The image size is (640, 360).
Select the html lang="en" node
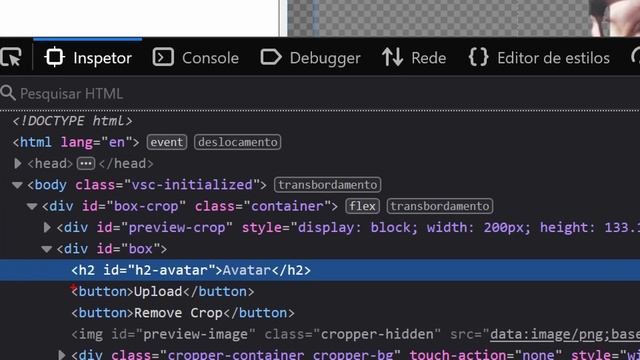click(x=76, y=142)
